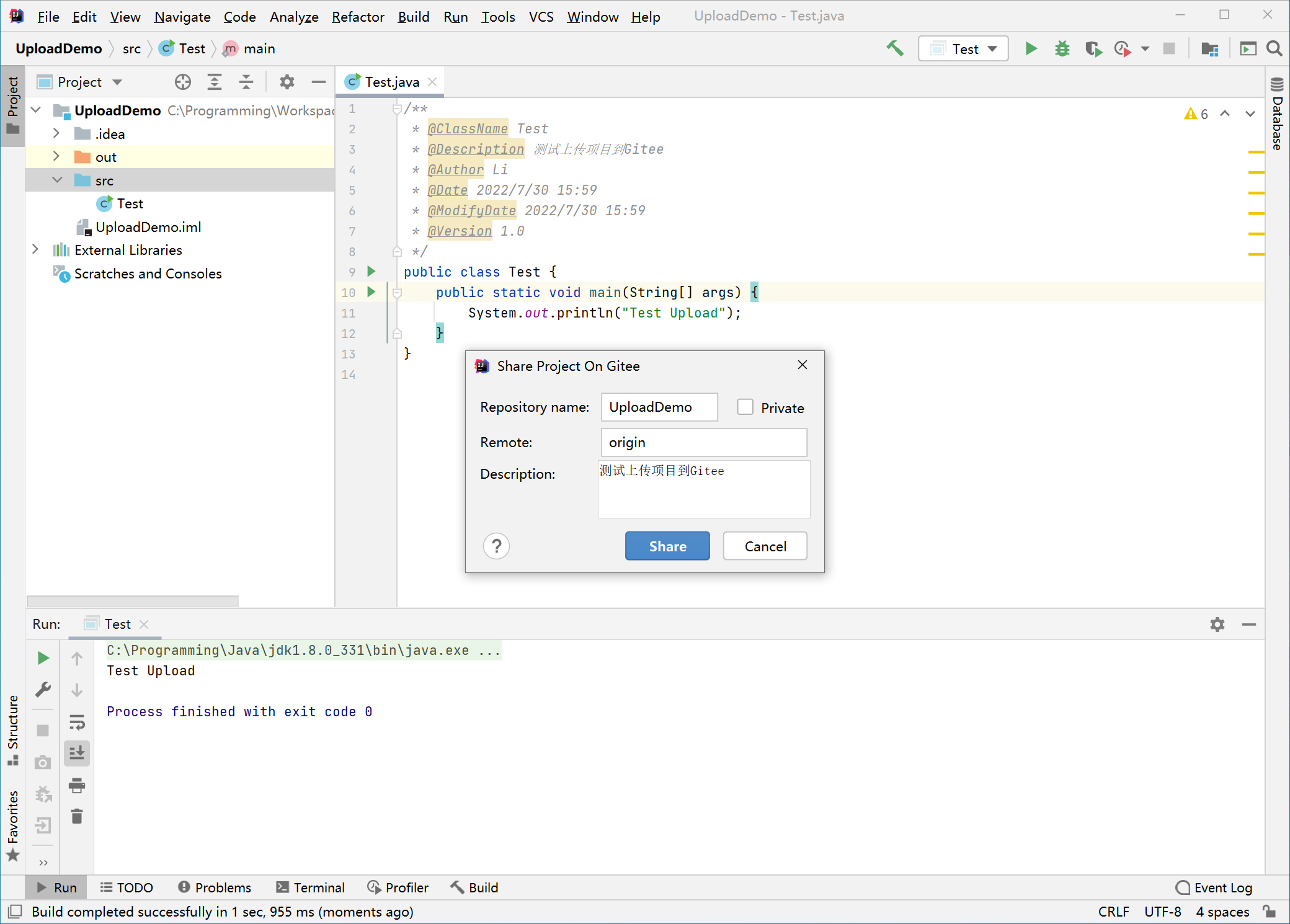Click the UTF-8 encoding status item
The width and height of the screenshot is (1290, 924).
point(1162,912)
